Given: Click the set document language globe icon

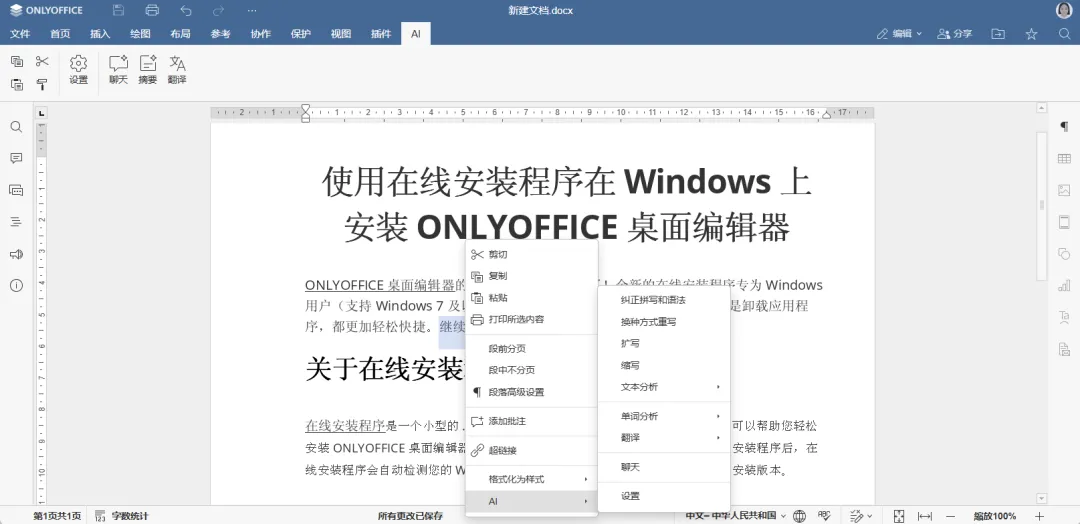Looking at the screenshot, I should tap(799, 516).
